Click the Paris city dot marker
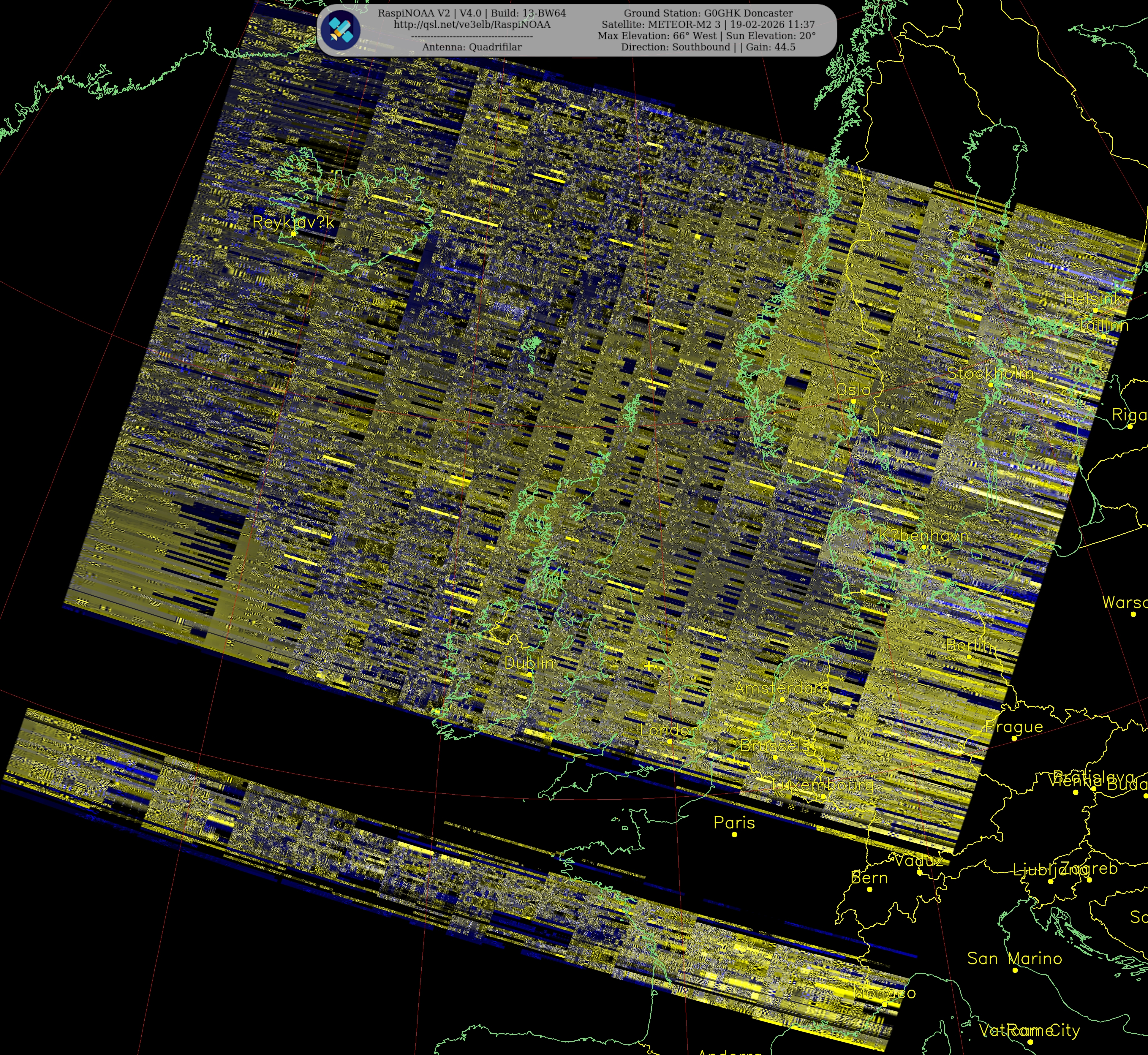1148x1055 pixels. [x=735, y=835]
